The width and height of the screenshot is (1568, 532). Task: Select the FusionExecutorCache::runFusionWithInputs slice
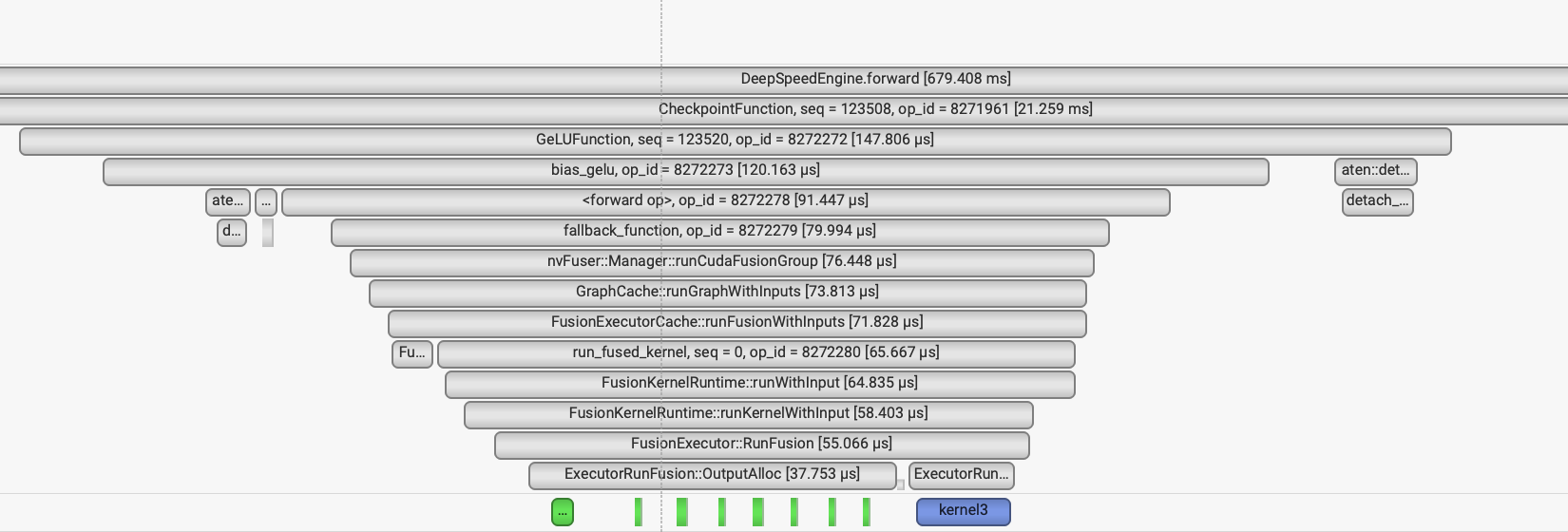pyautogui.click(x=736, y=322)
